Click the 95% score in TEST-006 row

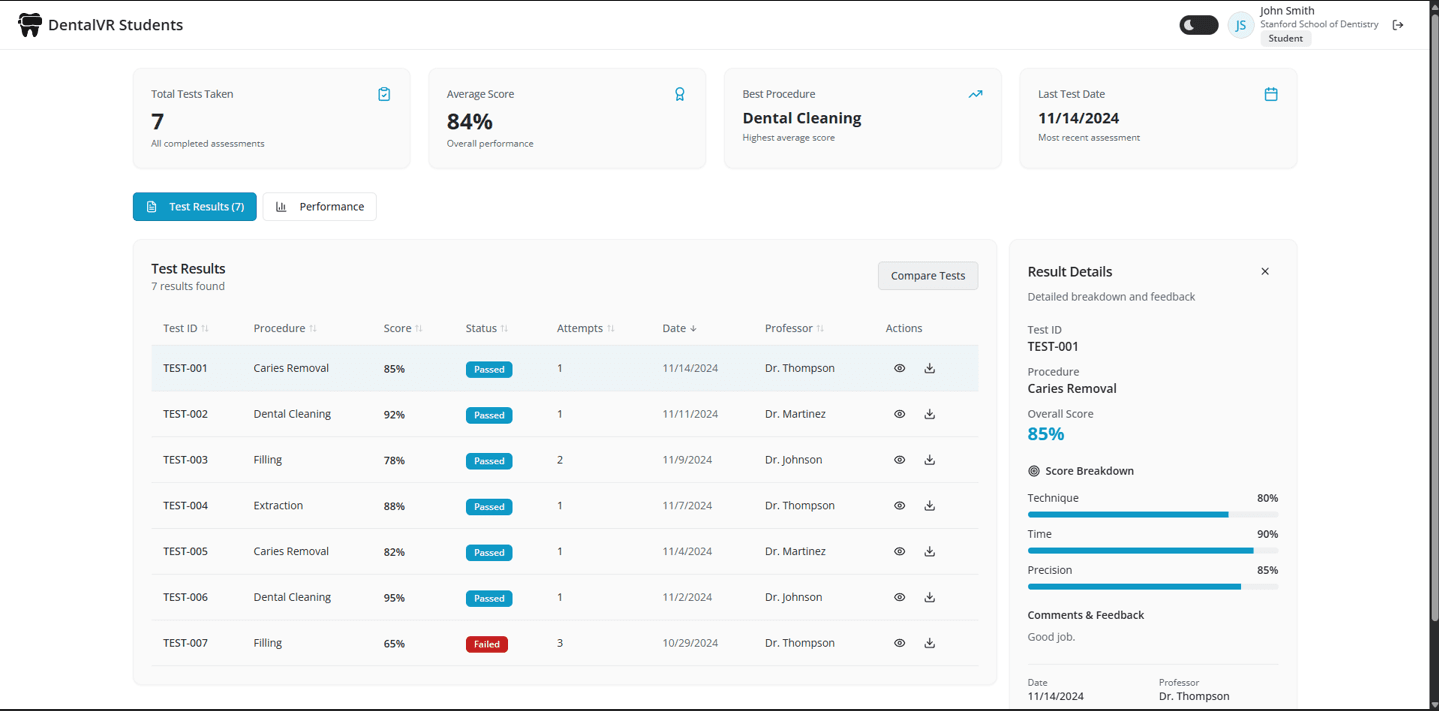pyautogui.click(x=394, y=598)
